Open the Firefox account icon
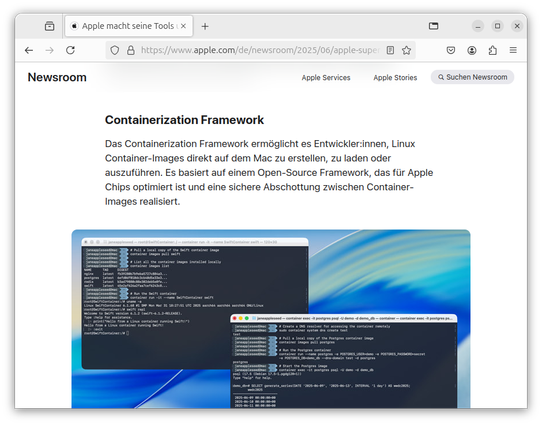The width and height of the screenshot is (542, 425). coord(472,50)
